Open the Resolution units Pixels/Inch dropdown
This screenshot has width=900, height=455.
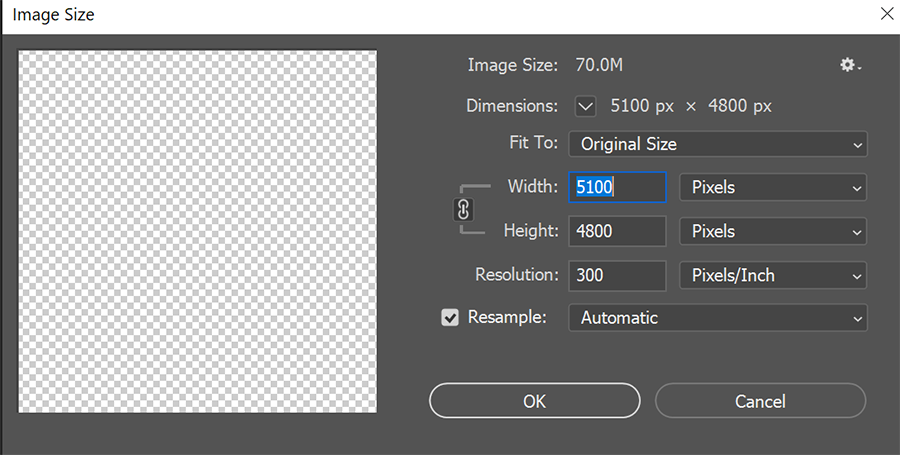[x=773, y=275]
